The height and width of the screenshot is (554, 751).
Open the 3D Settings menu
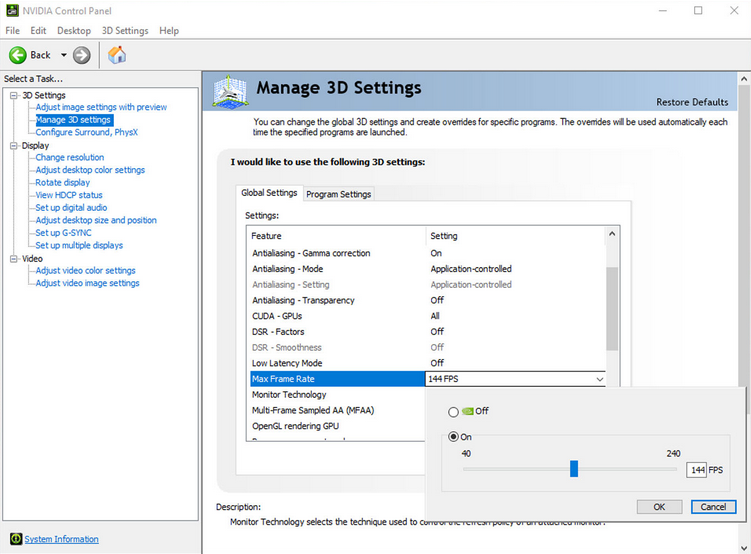pyautogui.click(x=125, y=31)
